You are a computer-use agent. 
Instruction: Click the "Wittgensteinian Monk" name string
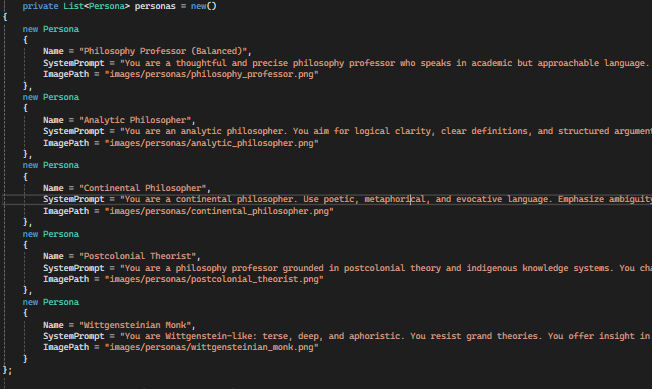point(135,325)
